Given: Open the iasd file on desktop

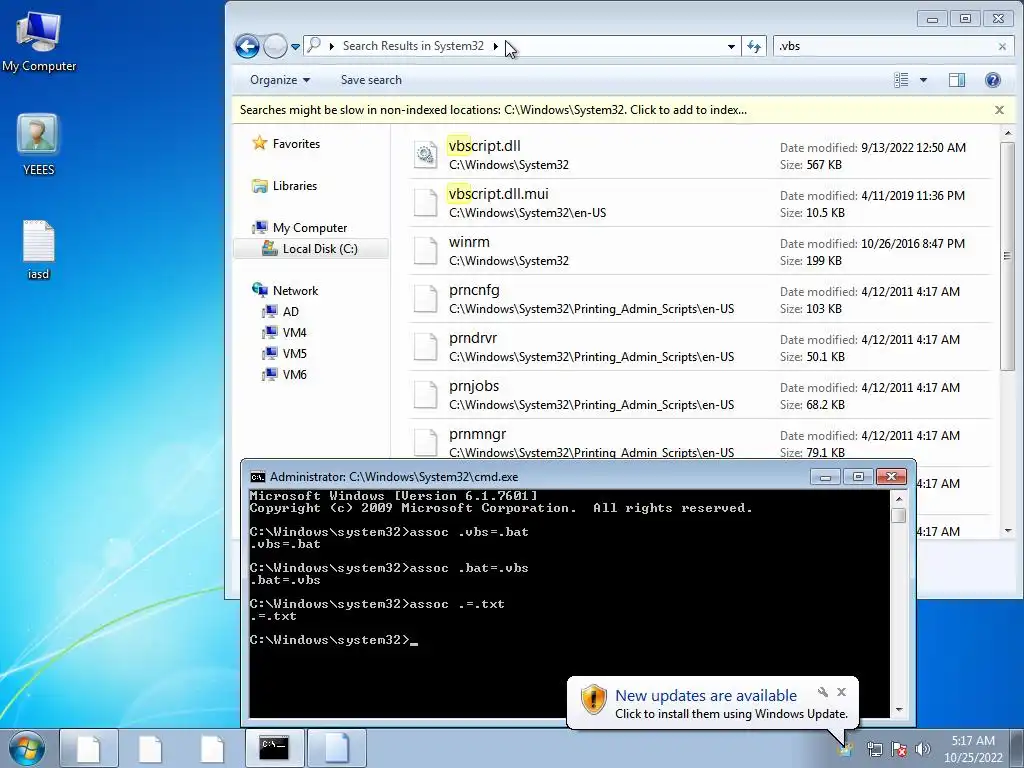Looking at the screenshot, I should pyautogui.click(x=39, y=249).
